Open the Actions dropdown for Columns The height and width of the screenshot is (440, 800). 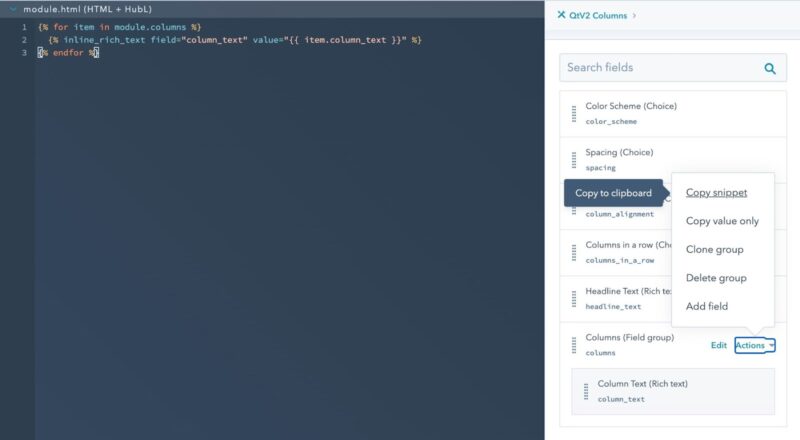(754, 345)
